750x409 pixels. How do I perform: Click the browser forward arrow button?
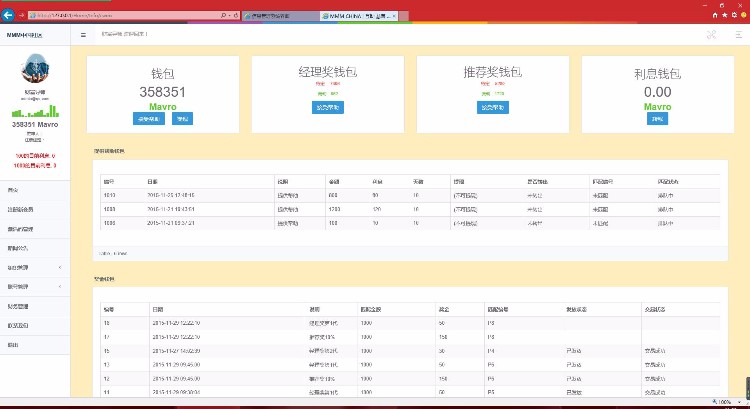22,15
